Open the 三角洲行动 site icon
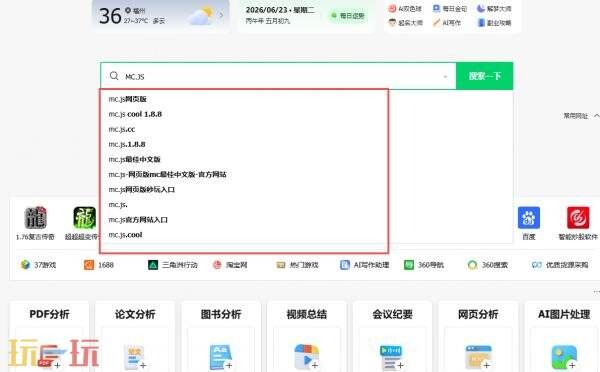Screen dimensions: 600x372 pyautogui.click(x=153, y=264)
